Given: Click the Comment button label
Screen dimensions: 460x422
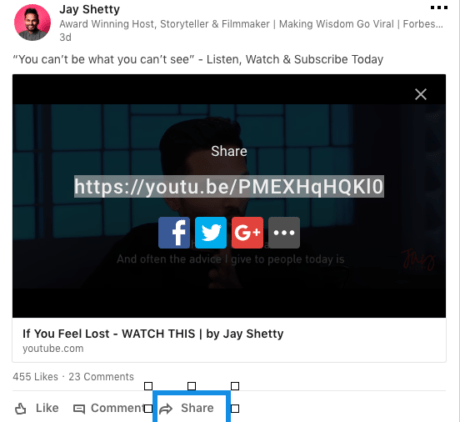Looking at the screenshot, I should [x=116, y=408].
